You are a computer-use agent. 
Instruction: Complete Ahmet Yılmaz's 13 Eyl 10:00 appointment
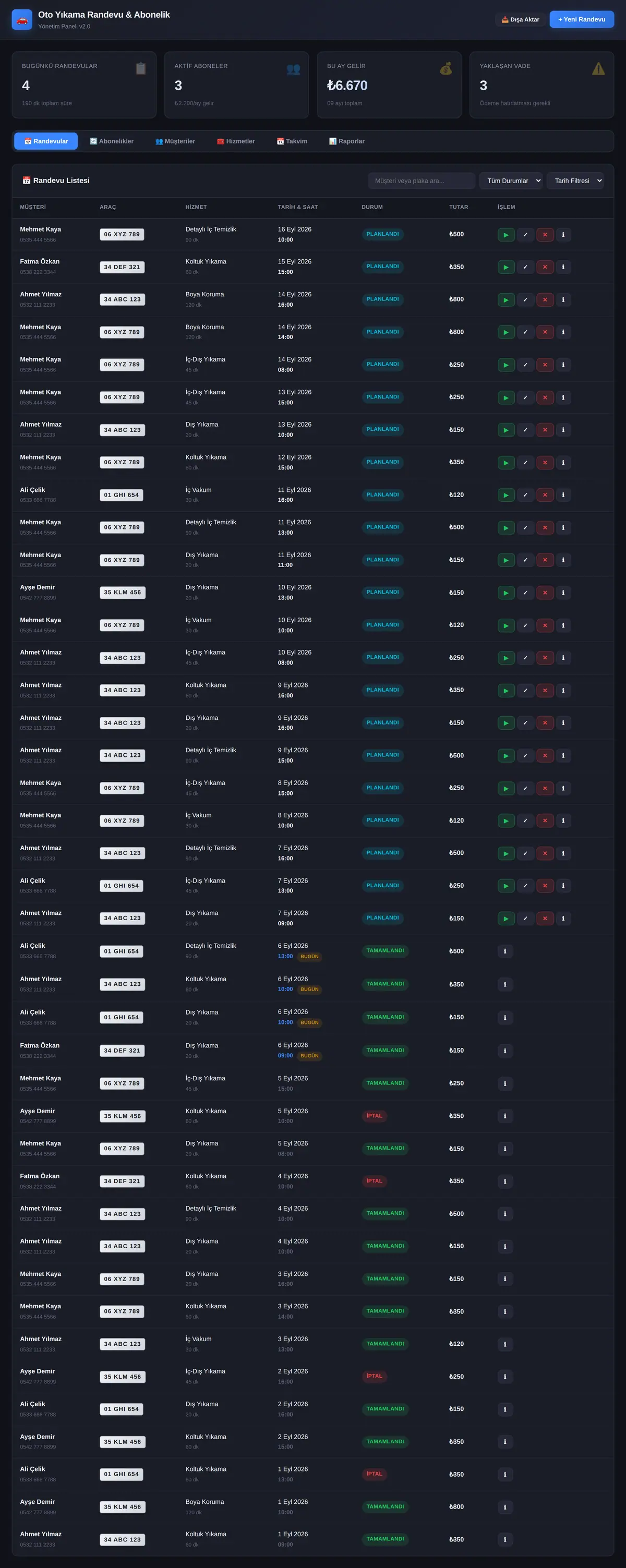click(x=525, y=430)
